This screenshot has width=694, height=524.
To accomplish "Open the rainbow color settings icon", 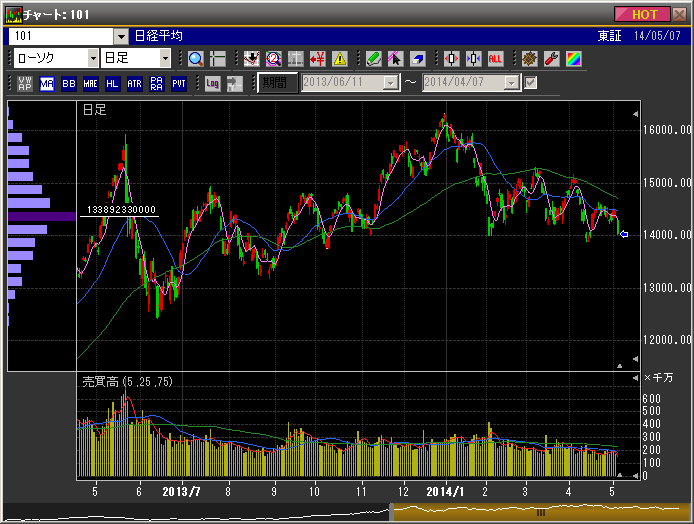I will click(x=572, y=59).
